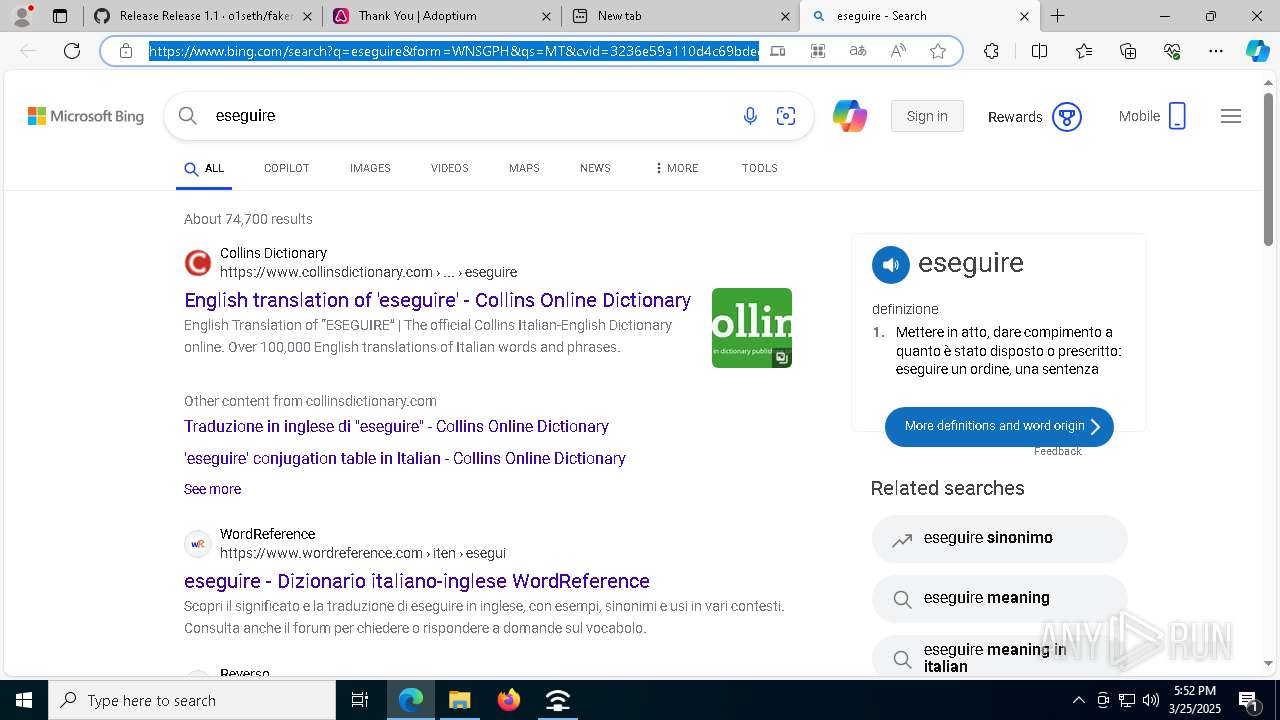Open the volume control tray icon
The image size is (1280, 720).
pyautogui.click(x=1150, y=700)
